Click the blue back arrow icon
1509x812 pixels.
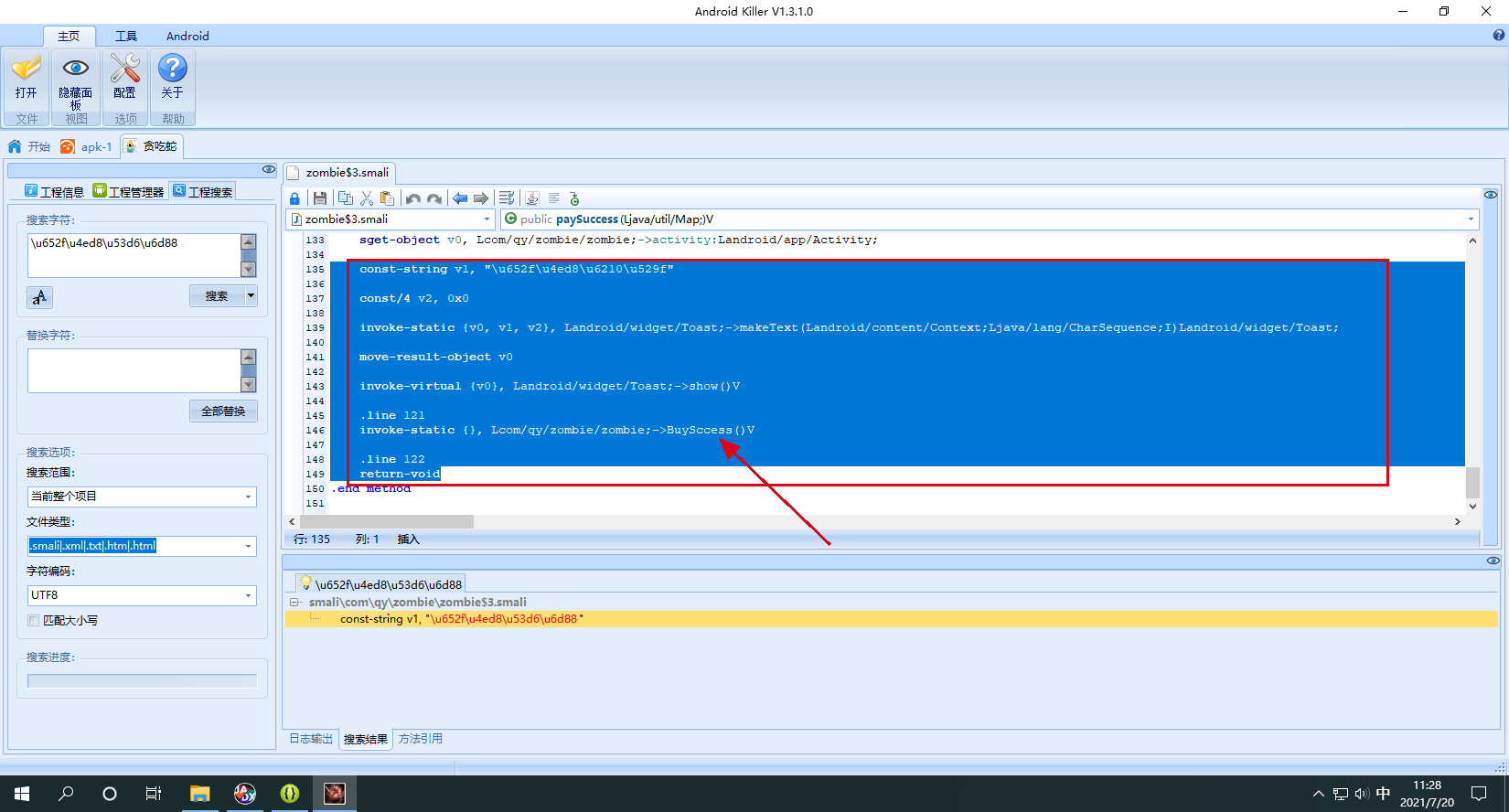coord(460,198)
